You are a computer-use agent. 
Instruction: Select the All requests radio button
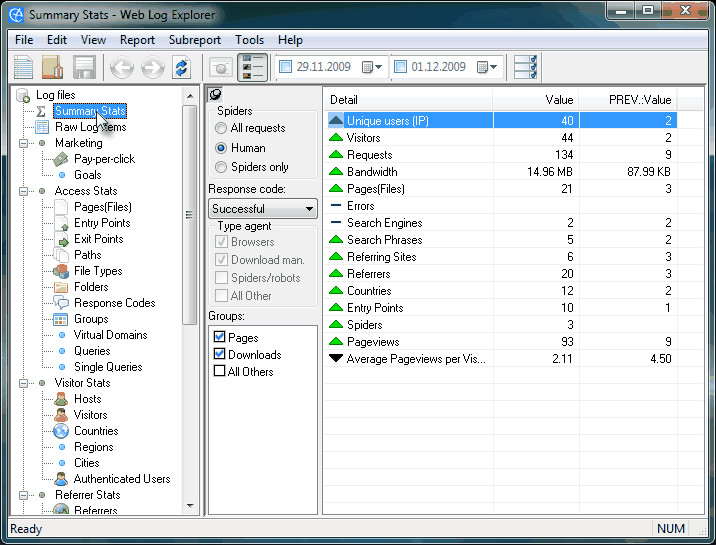point(221,128)
